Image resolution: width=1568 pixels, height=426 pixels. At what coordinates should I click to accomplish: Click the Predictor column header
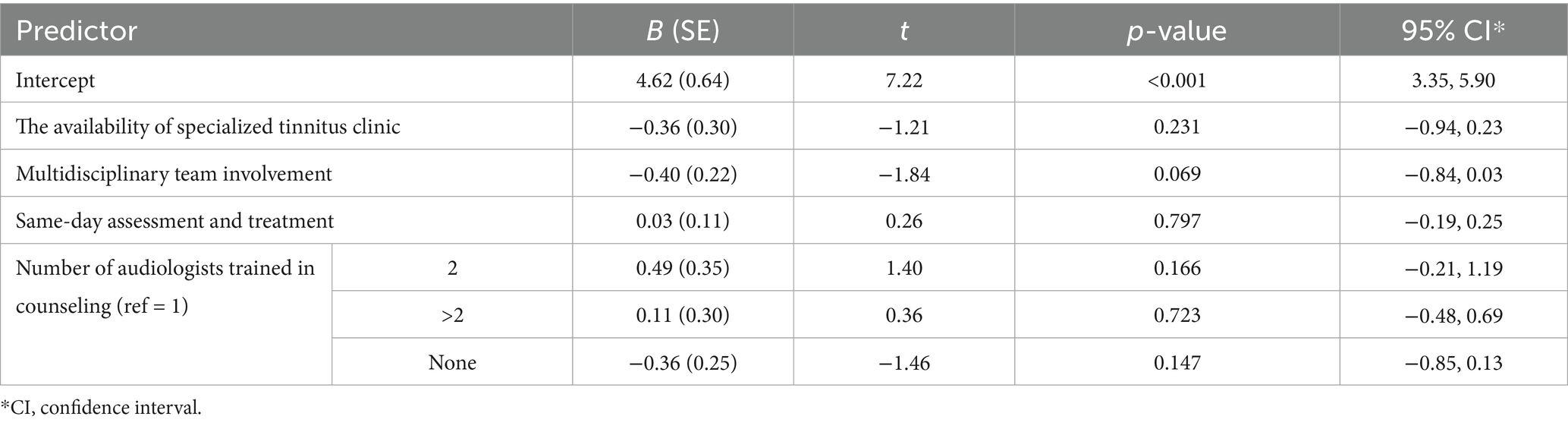point(77,31)
